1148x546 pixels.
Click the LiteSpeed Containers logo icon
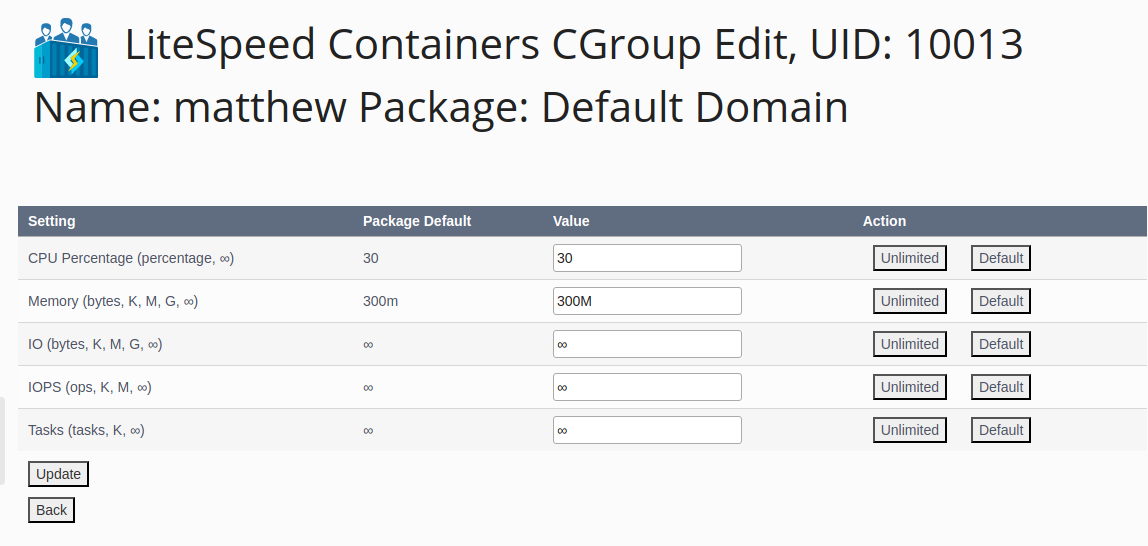[66, 48]
